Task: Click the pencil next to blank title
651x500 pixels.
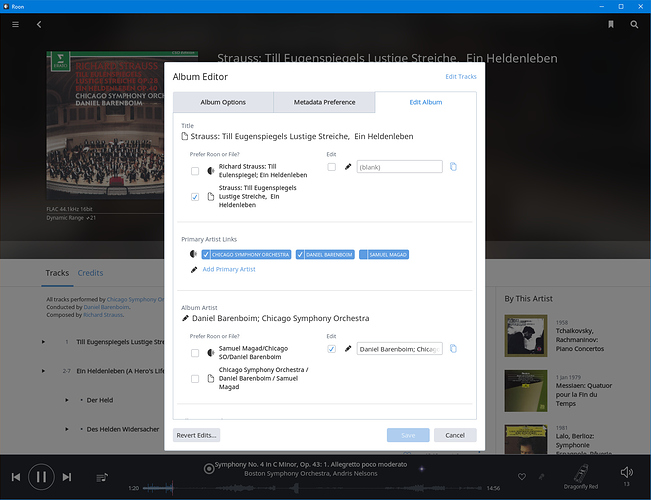Action: click(348, 167)
